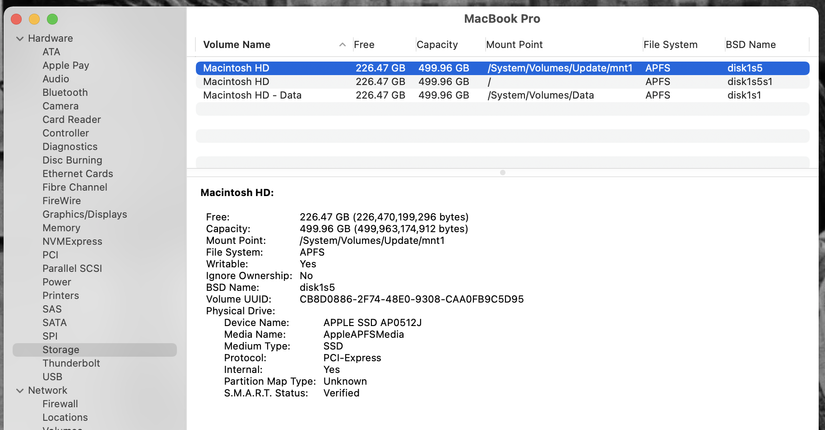Select SPI in the sidebar
825x430 pixels.
pos(50,336)
